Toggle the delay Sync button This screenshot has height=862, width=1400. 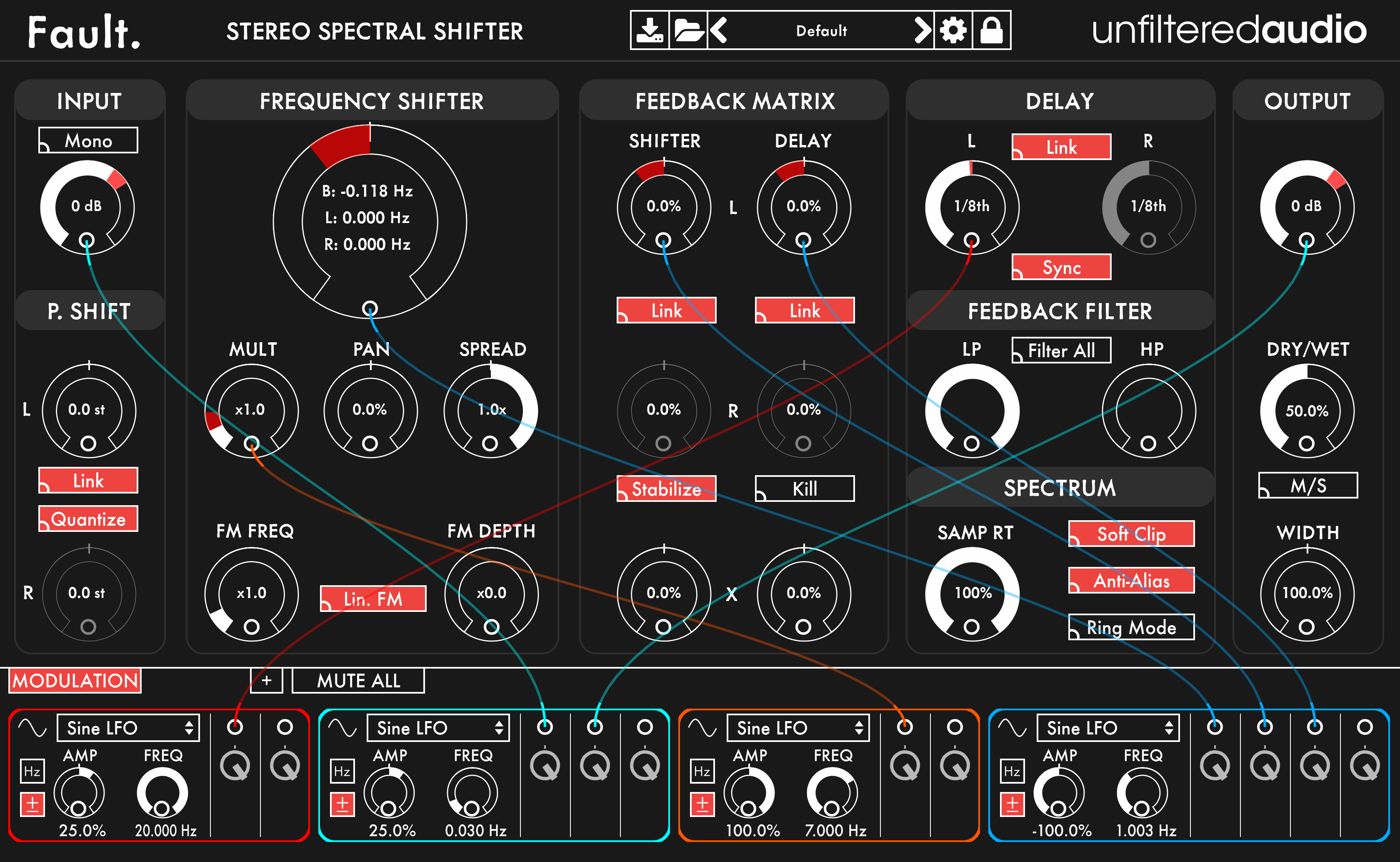pos(1061,267)
